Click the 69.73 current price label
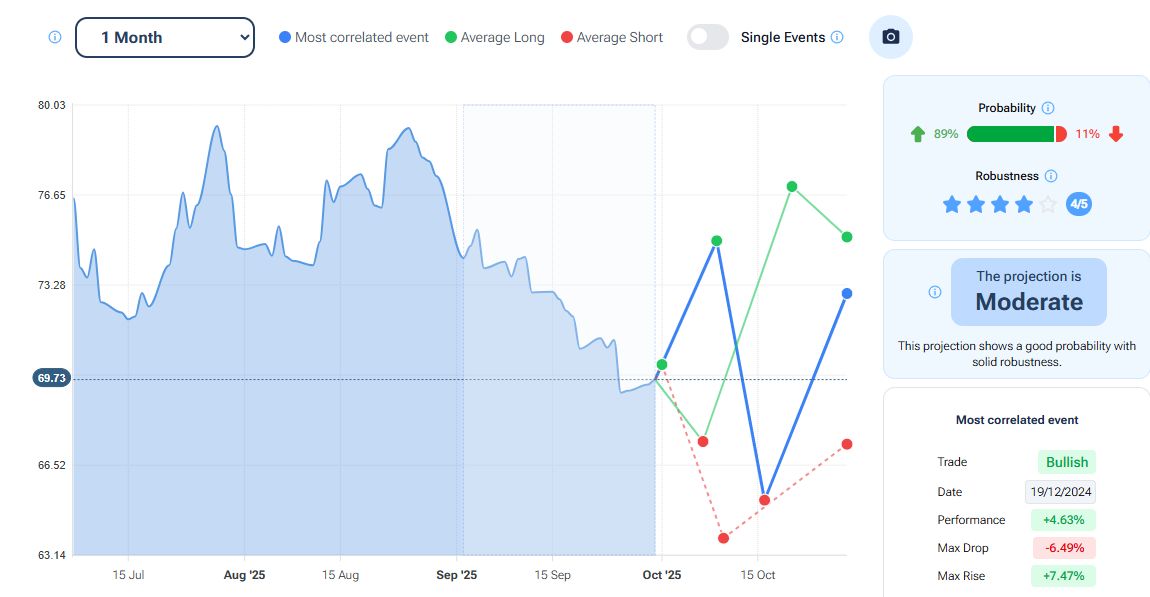Screen dimensions: 1150x597 (52, 378)
